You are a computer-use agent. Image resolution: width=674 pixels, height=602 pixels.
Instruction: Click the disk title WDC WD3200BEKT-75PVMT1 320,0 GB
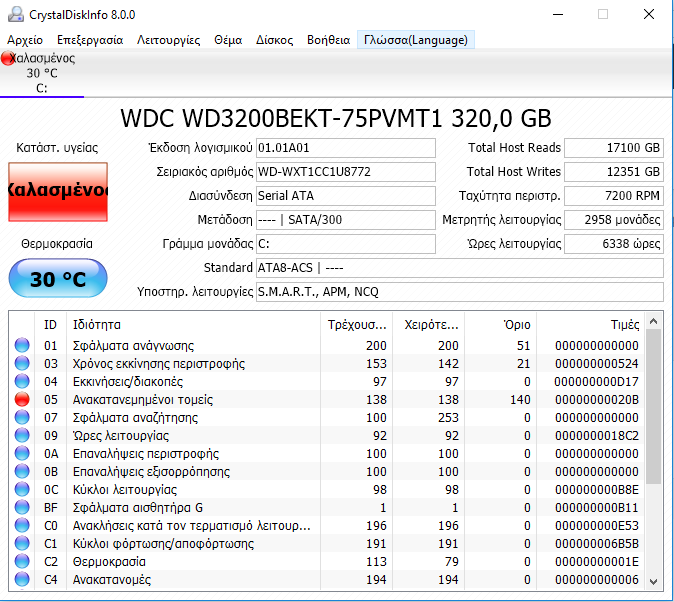[x=336, y=119]
